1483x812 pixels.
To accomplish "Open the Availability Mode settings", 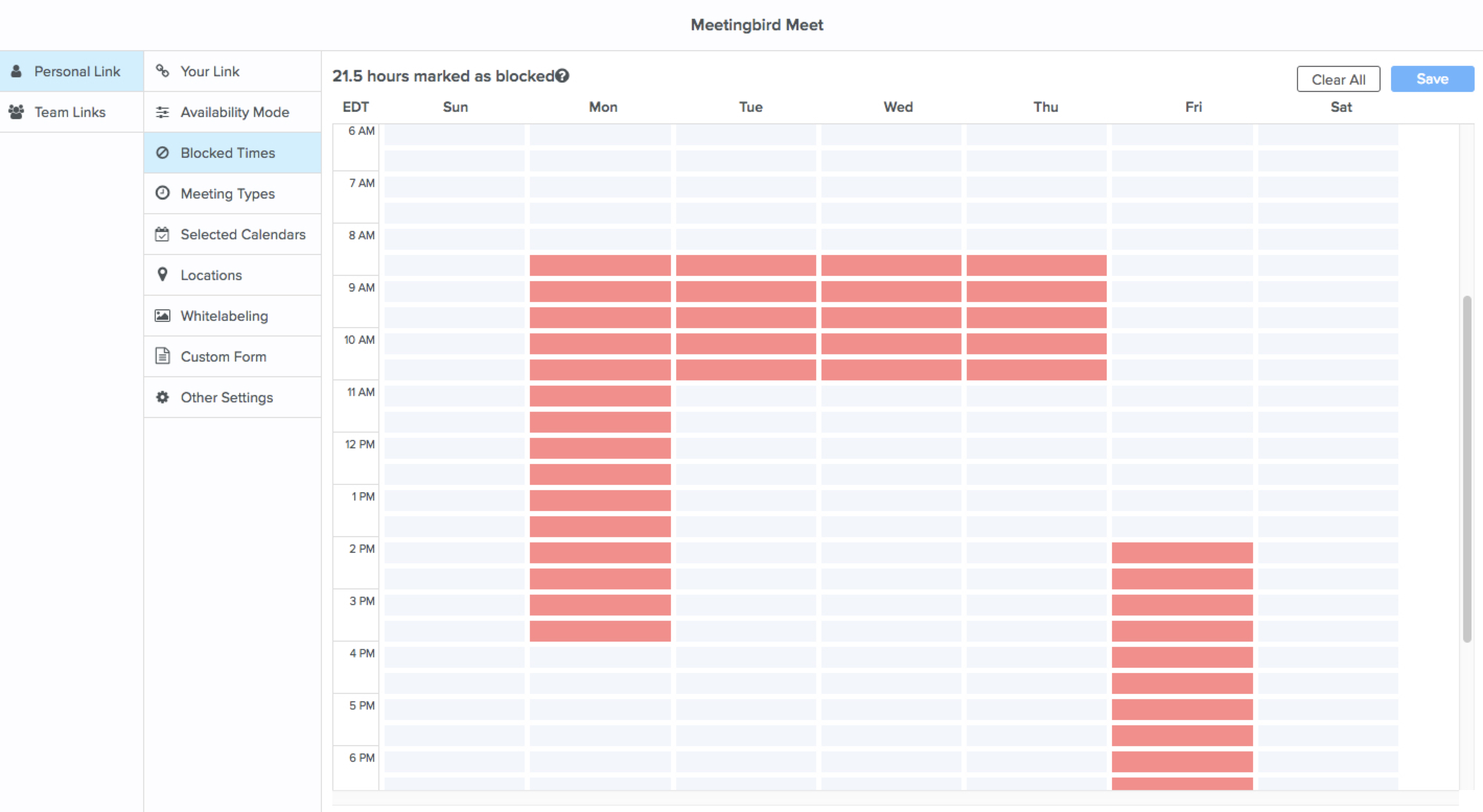I will click(234, 112).
